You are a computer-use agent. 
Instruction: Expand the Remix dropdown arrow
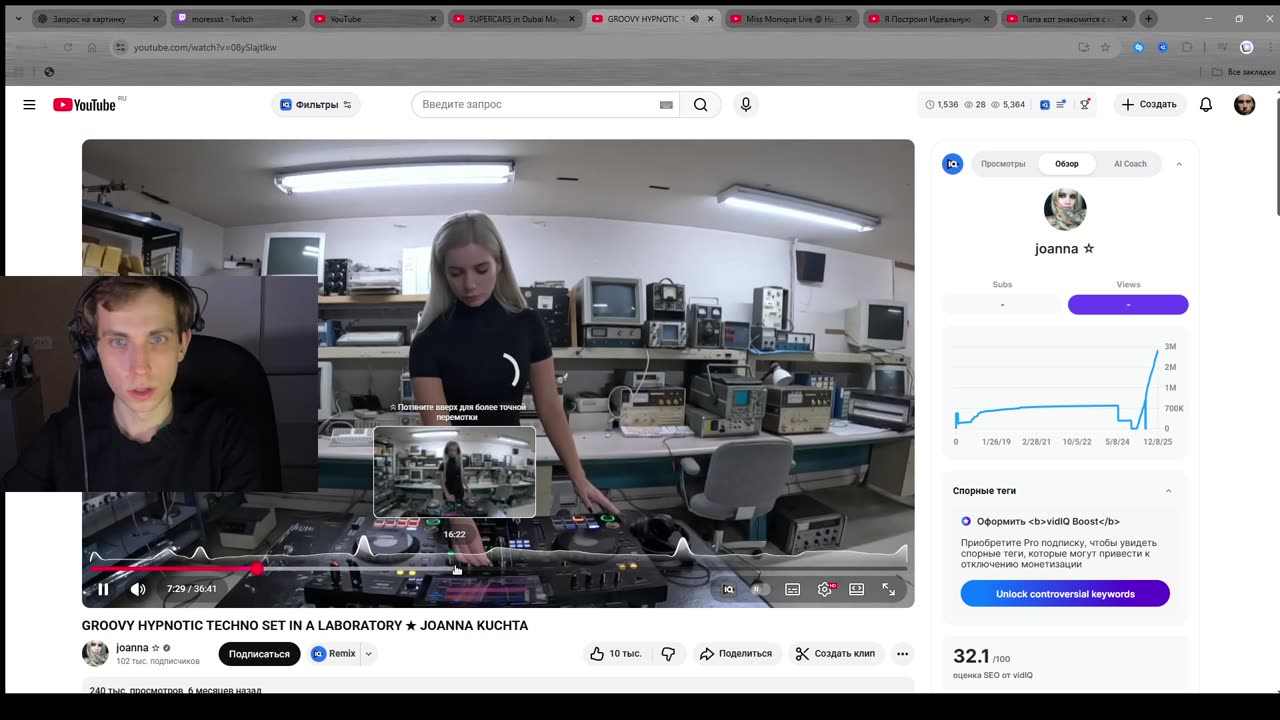point(368,654)
